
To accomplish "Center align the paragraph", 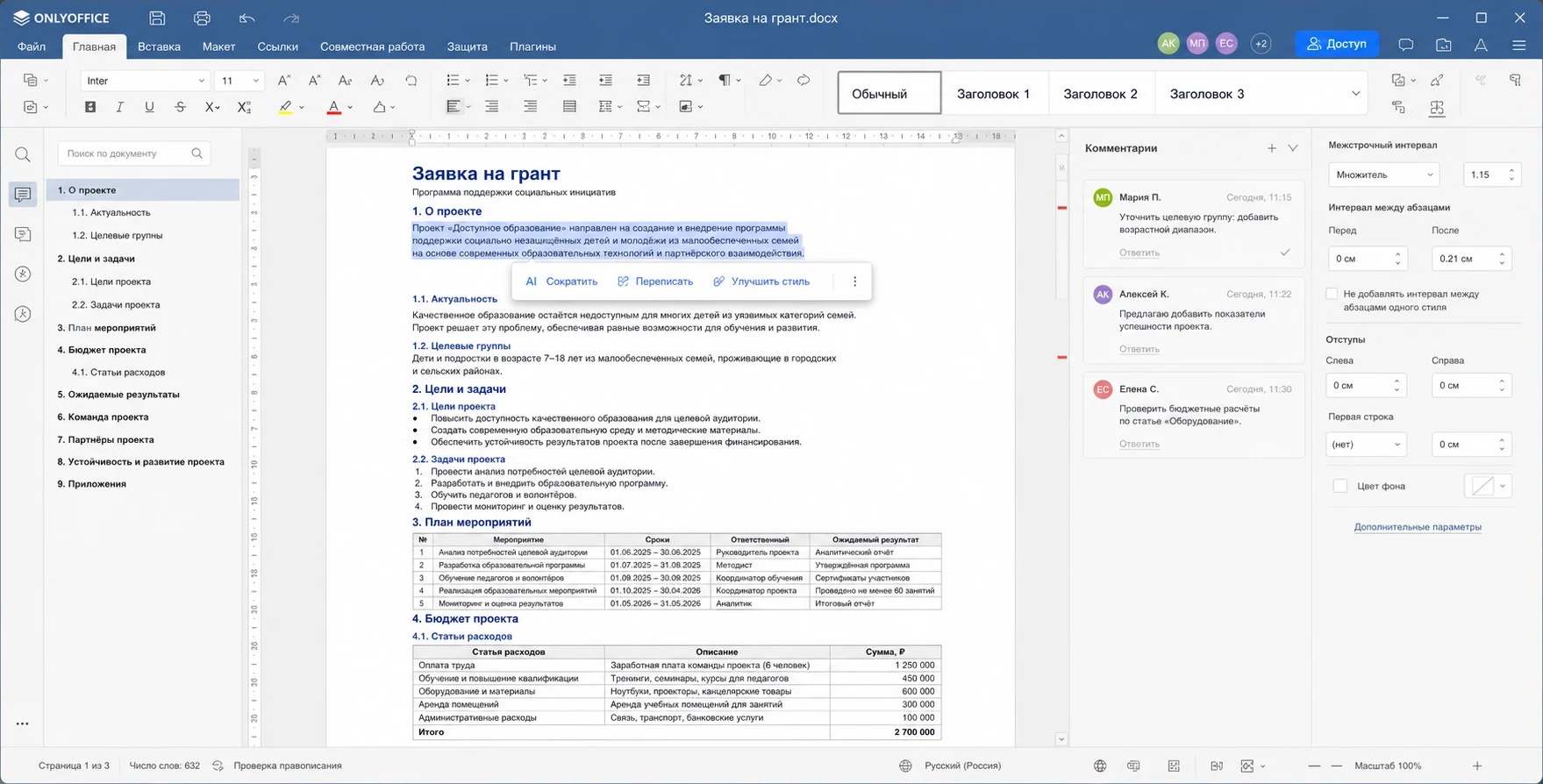I will (492, 107).
